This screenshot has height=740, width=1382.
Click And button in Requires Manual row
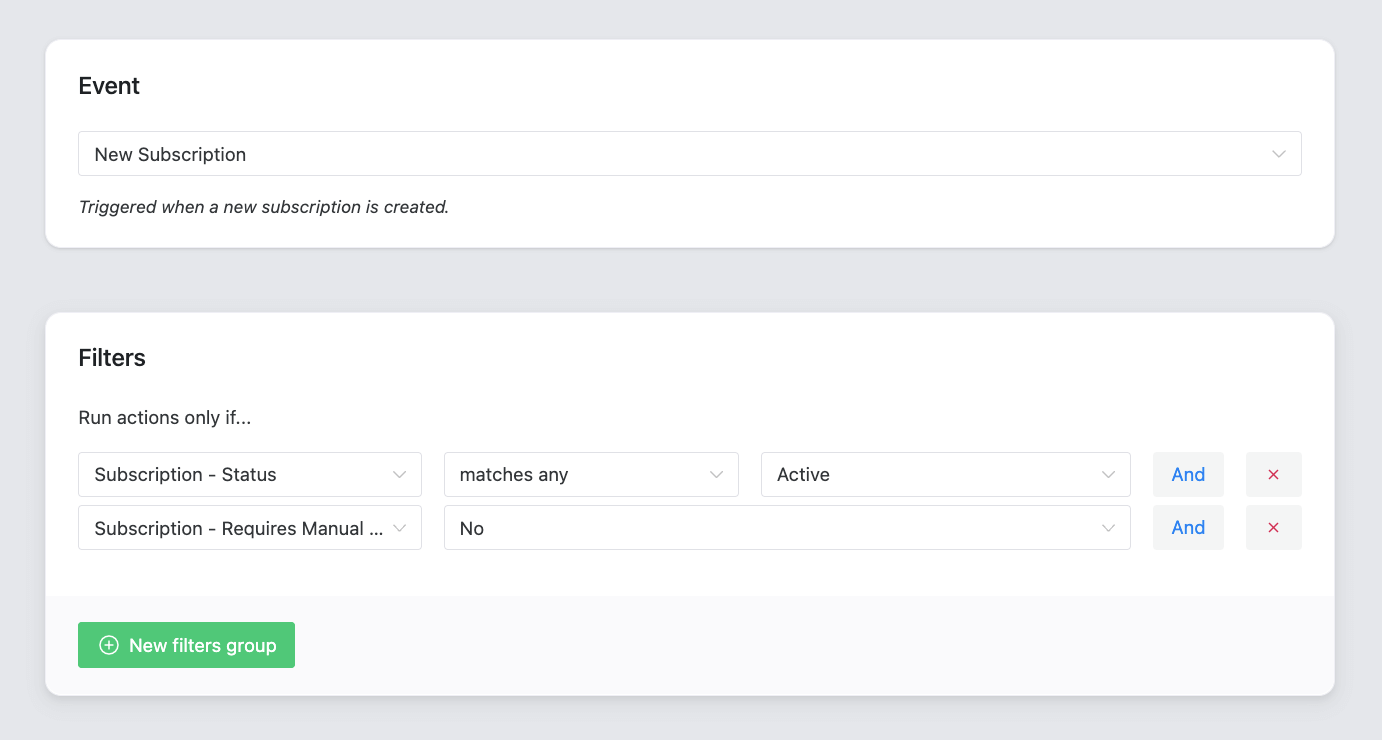point(1188,528)
